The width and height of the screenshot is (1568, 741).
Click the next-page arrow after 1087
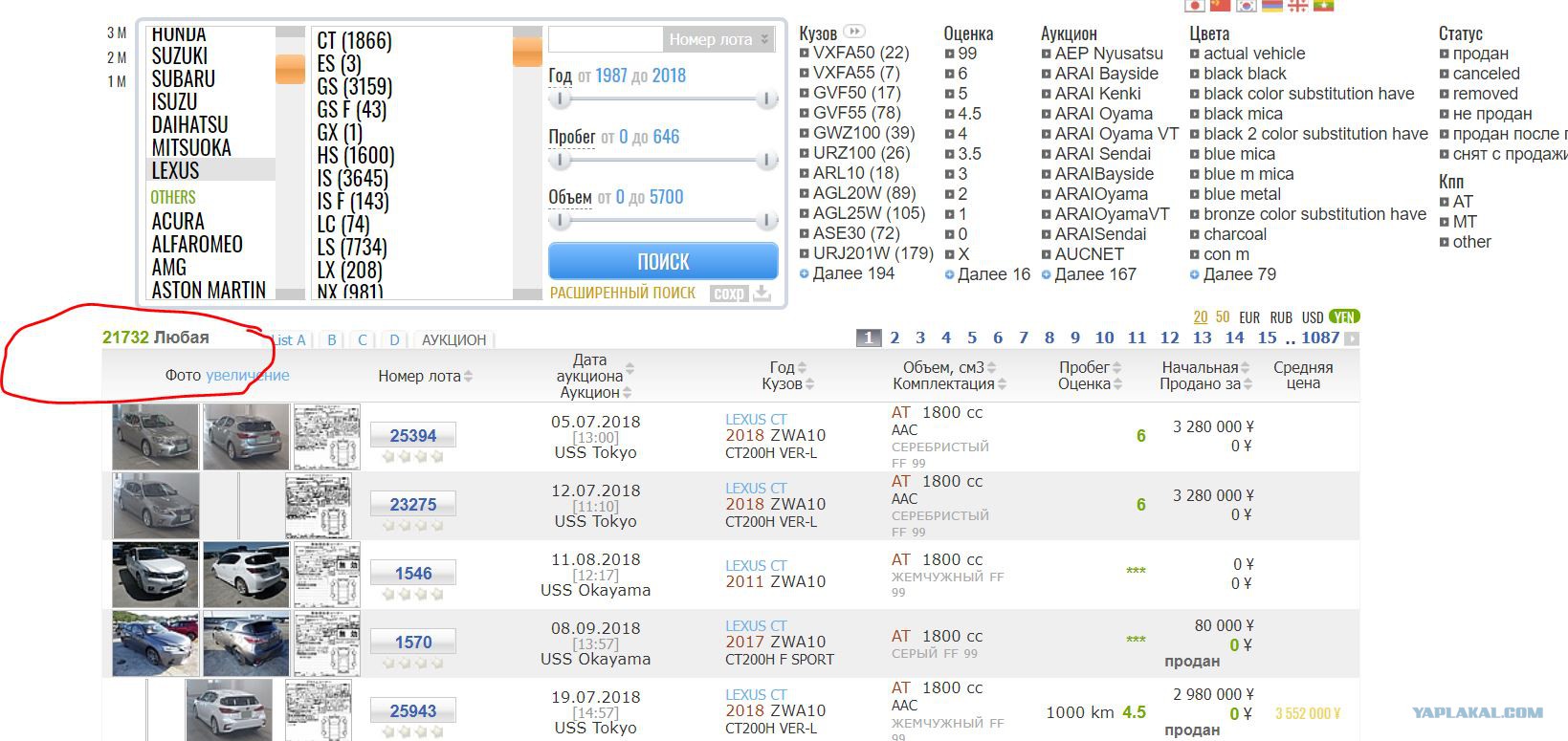(1351, 338)
